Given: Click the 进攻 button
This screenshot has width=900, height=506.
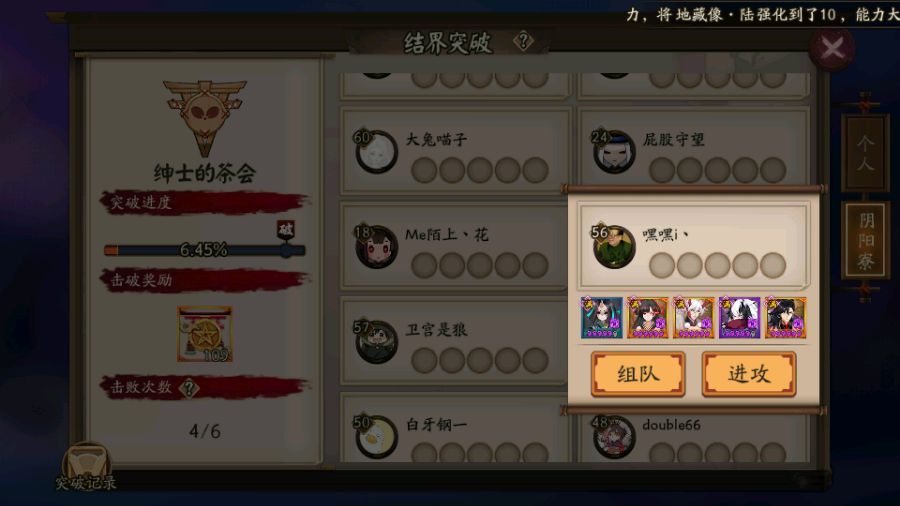Looking at the screenshot, I should tap(748, 374).
